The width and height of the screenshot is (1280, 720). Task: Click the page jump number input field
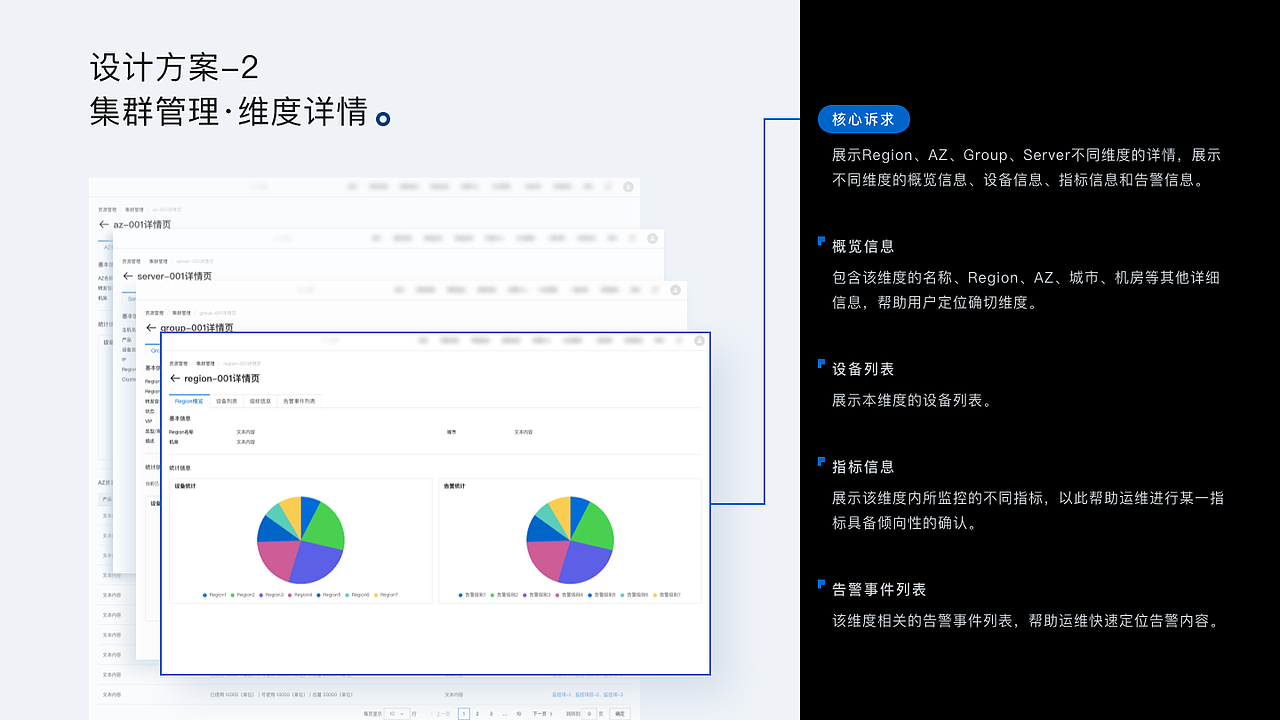[589, 714]
